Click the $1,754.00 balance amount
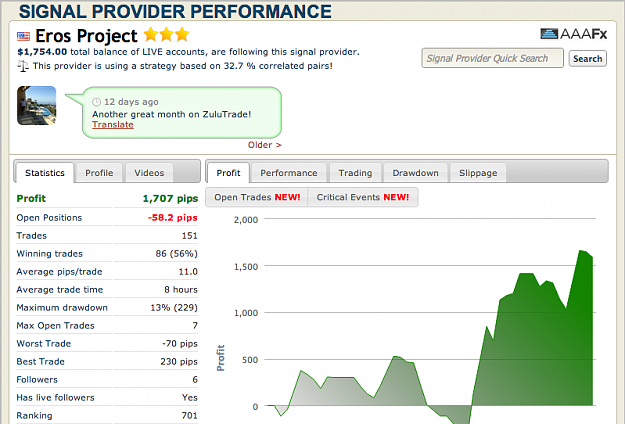 tap(42, 52)
